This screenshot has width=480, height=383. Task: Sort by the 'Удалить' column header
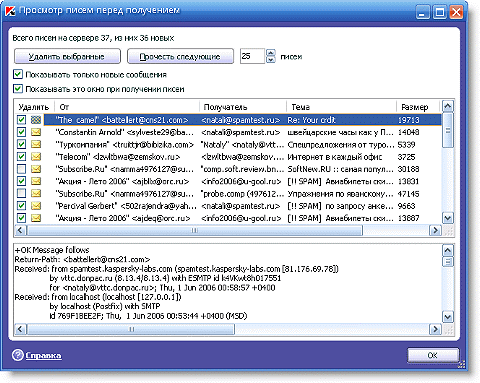tap(34, 107)
